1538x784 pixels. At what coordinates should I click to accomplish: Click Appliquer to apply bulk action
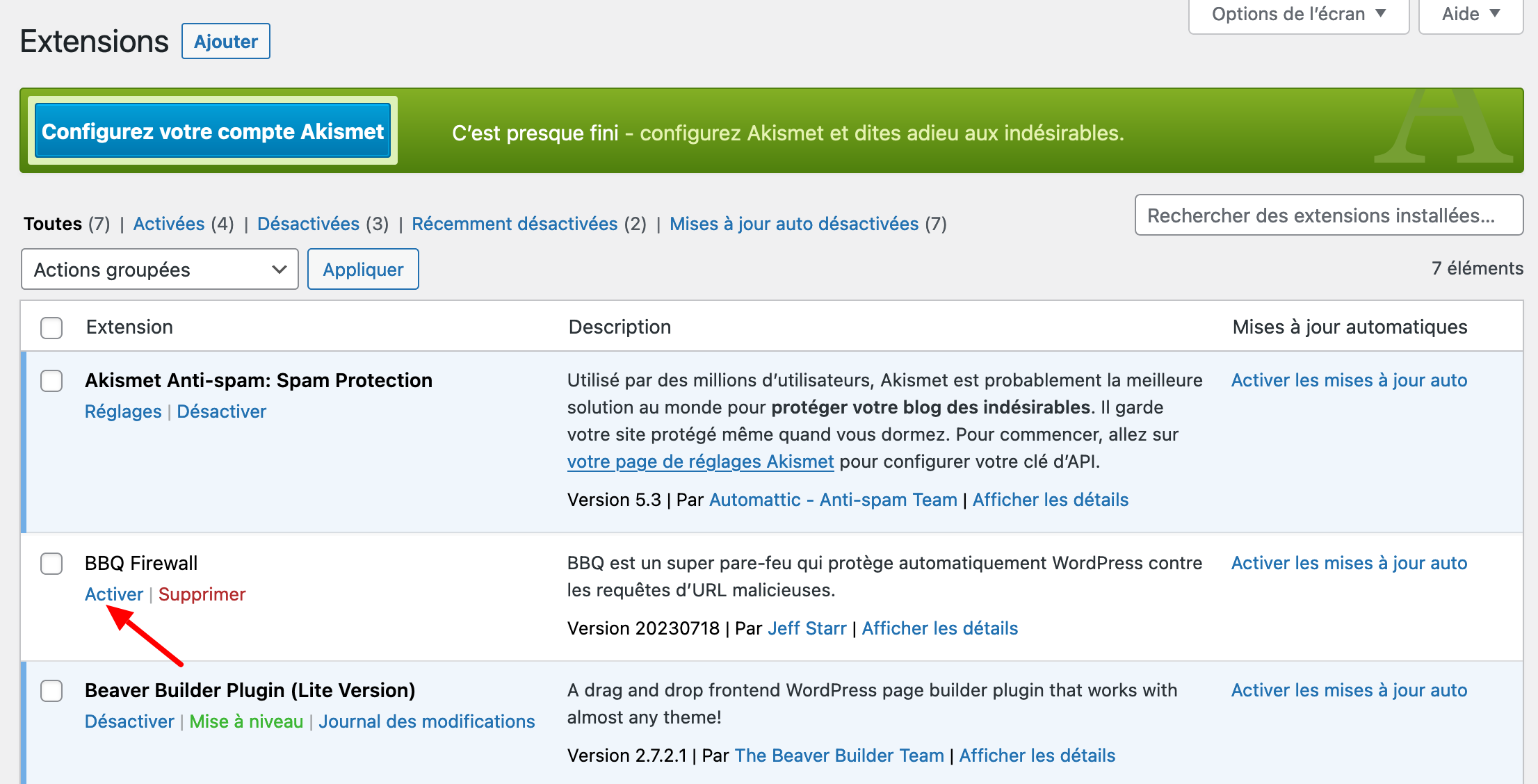(362, 269)
